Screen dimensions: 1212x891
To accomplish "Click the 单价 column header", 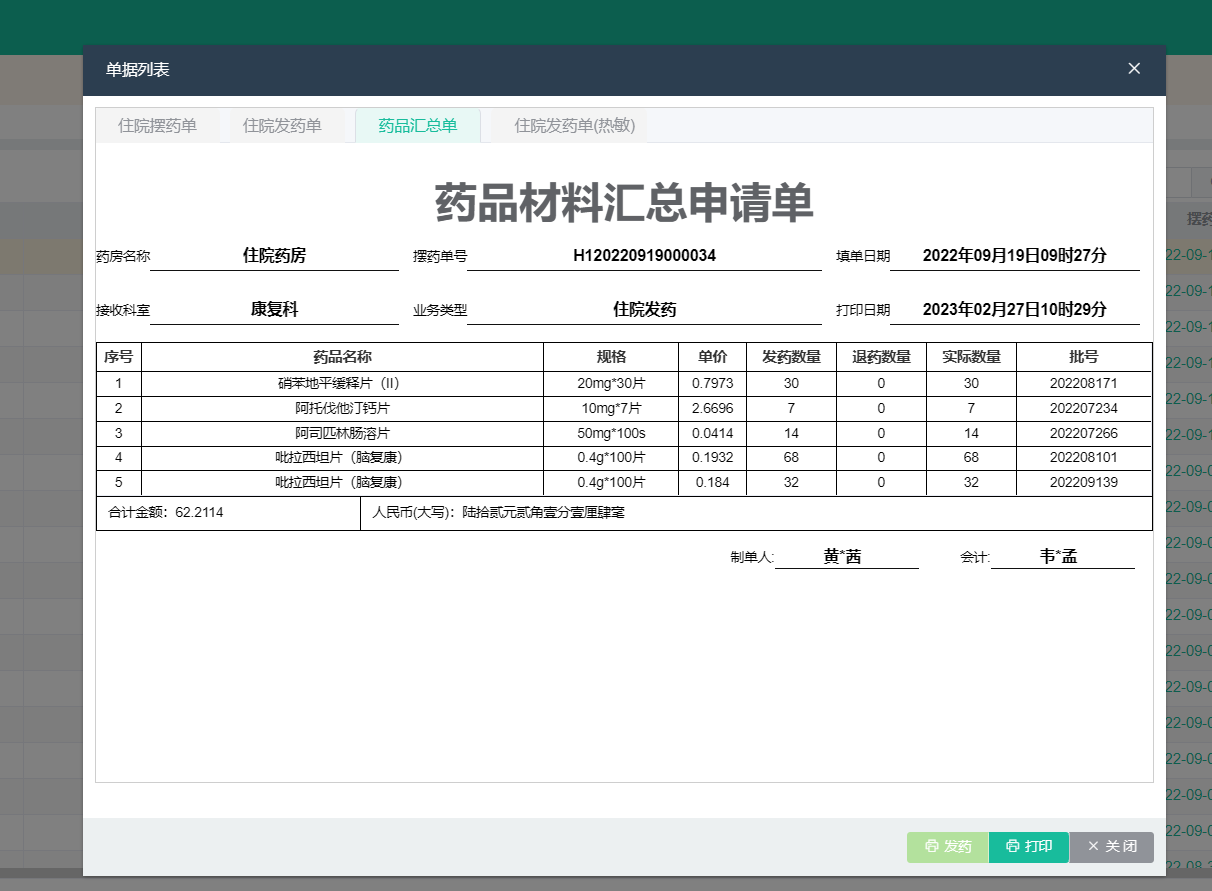I will click(713, 357).
